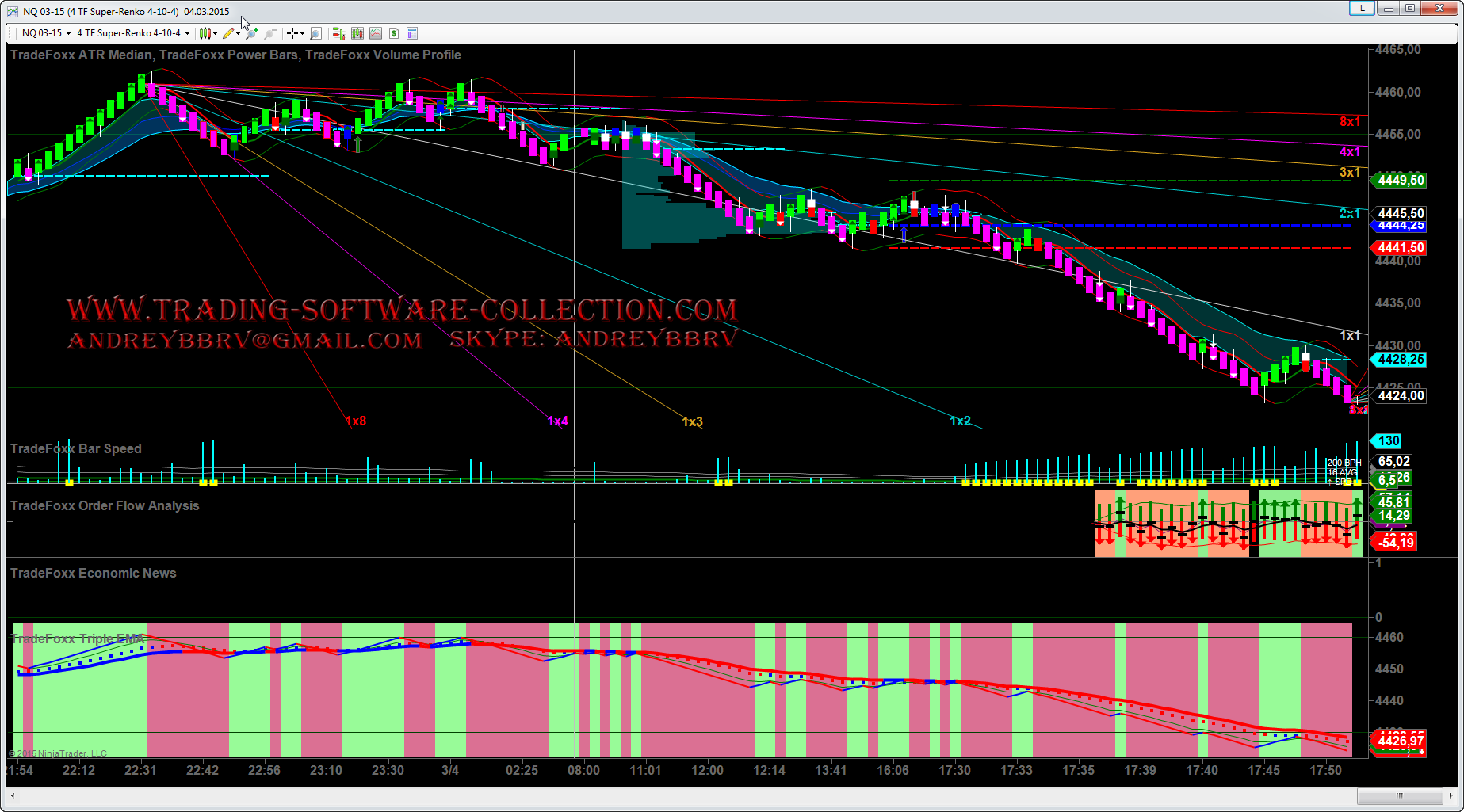Click the zoom in magnifier icon
The width and height of the screenshot is (1464, 812).
(251, 33)
